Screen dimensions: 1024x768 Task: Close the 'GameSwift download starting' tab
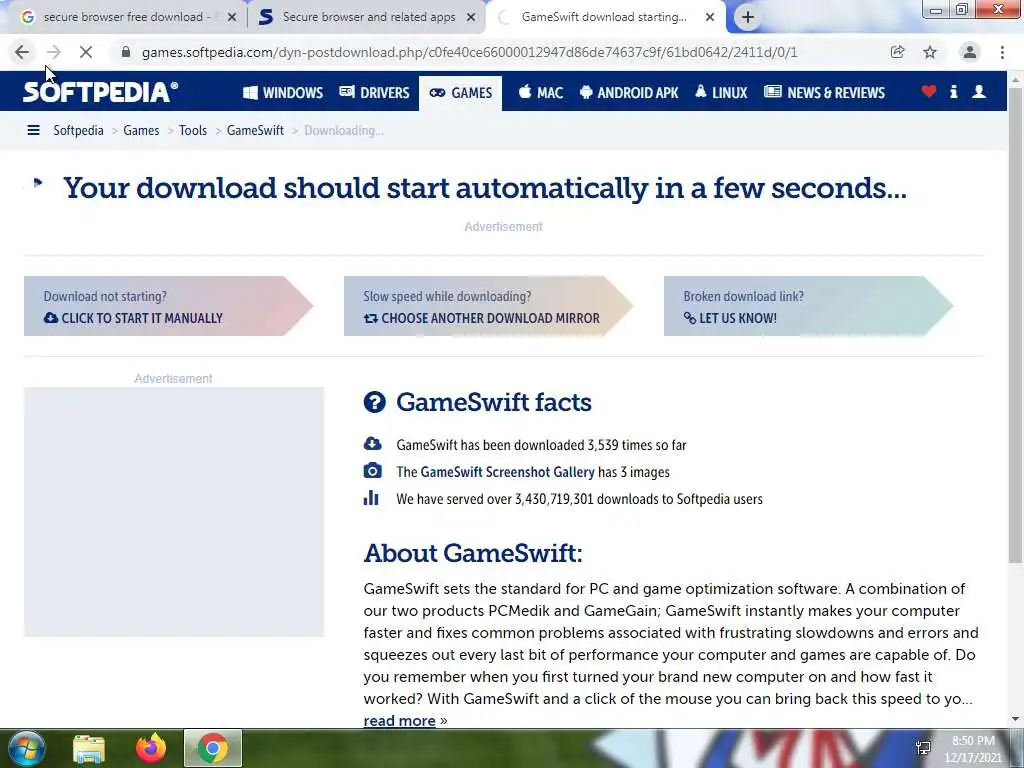[x=710, y=18]
